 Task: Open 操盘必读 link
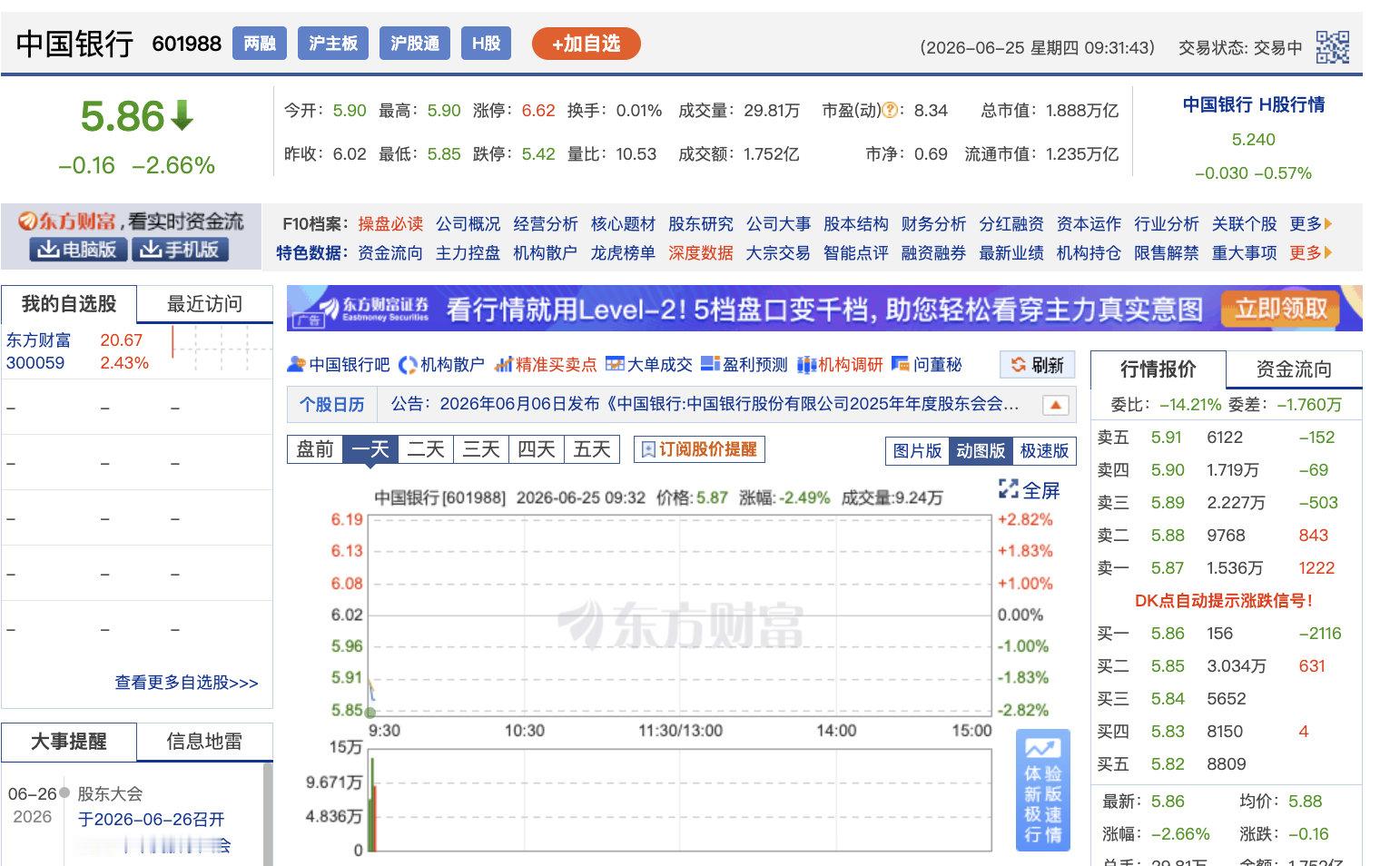[x=390, y=223]
